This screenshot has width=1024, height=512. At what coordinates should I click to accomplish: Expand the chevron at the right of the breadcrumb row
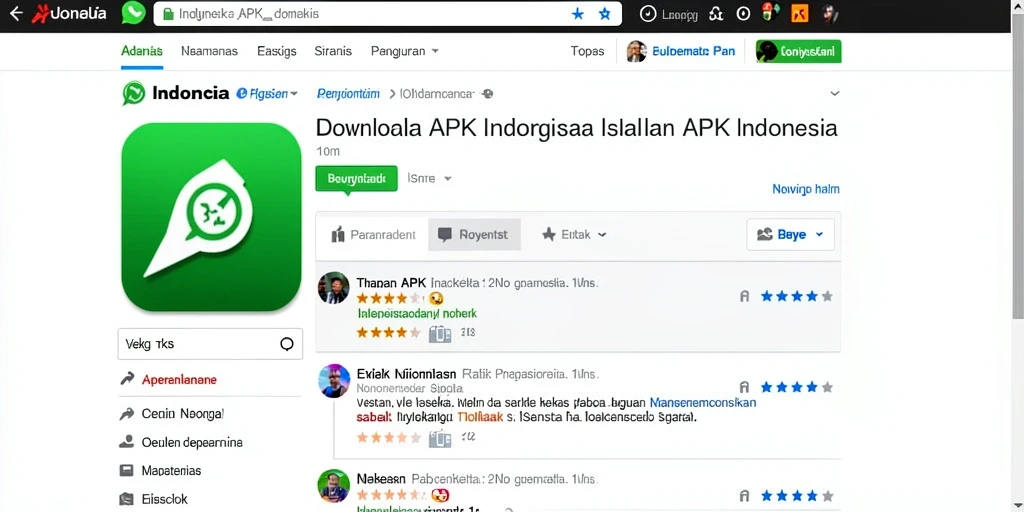(834, 94)
